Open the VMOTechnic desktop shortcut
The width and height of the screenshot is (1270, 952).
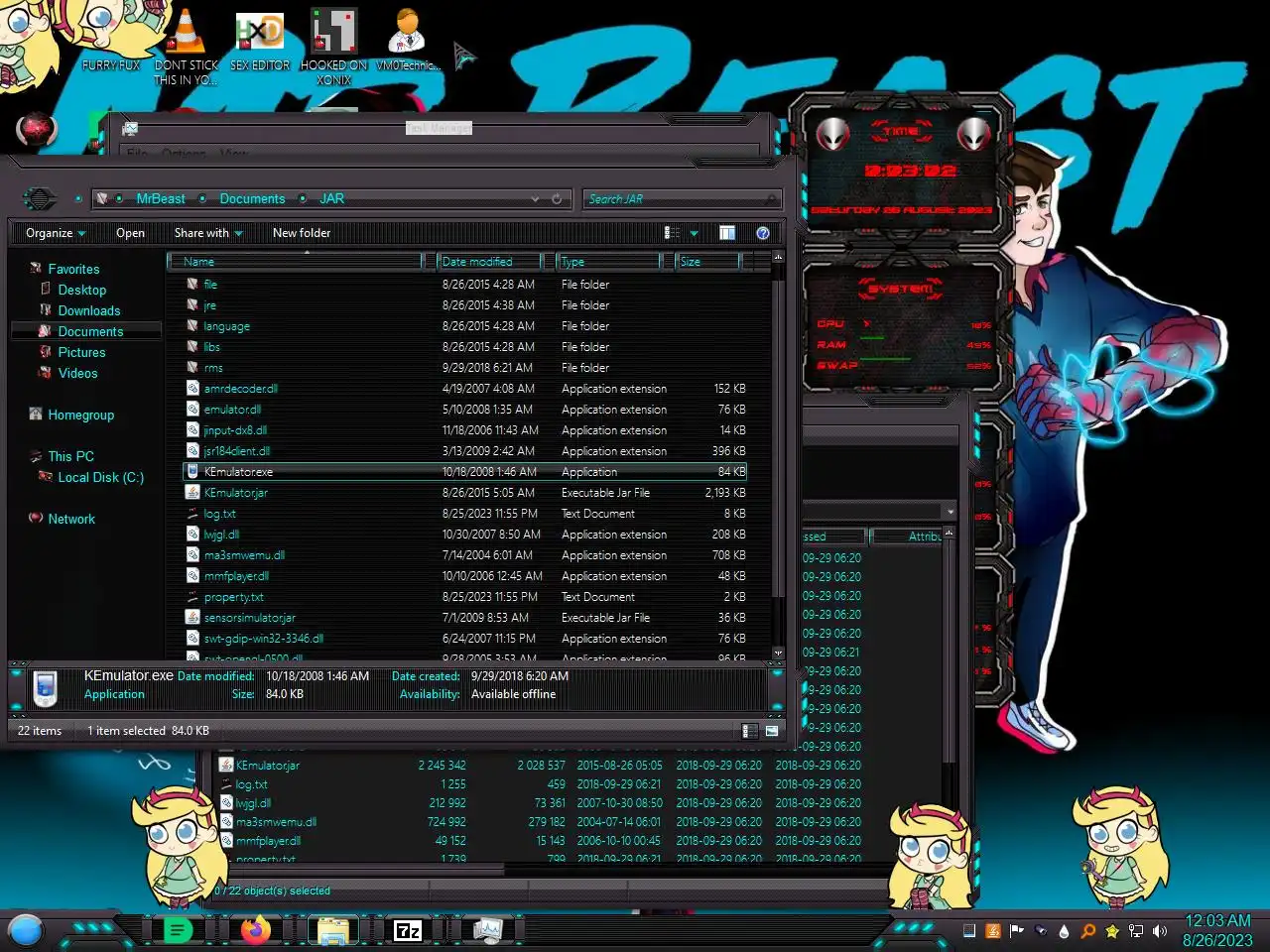tap(407, 40)
